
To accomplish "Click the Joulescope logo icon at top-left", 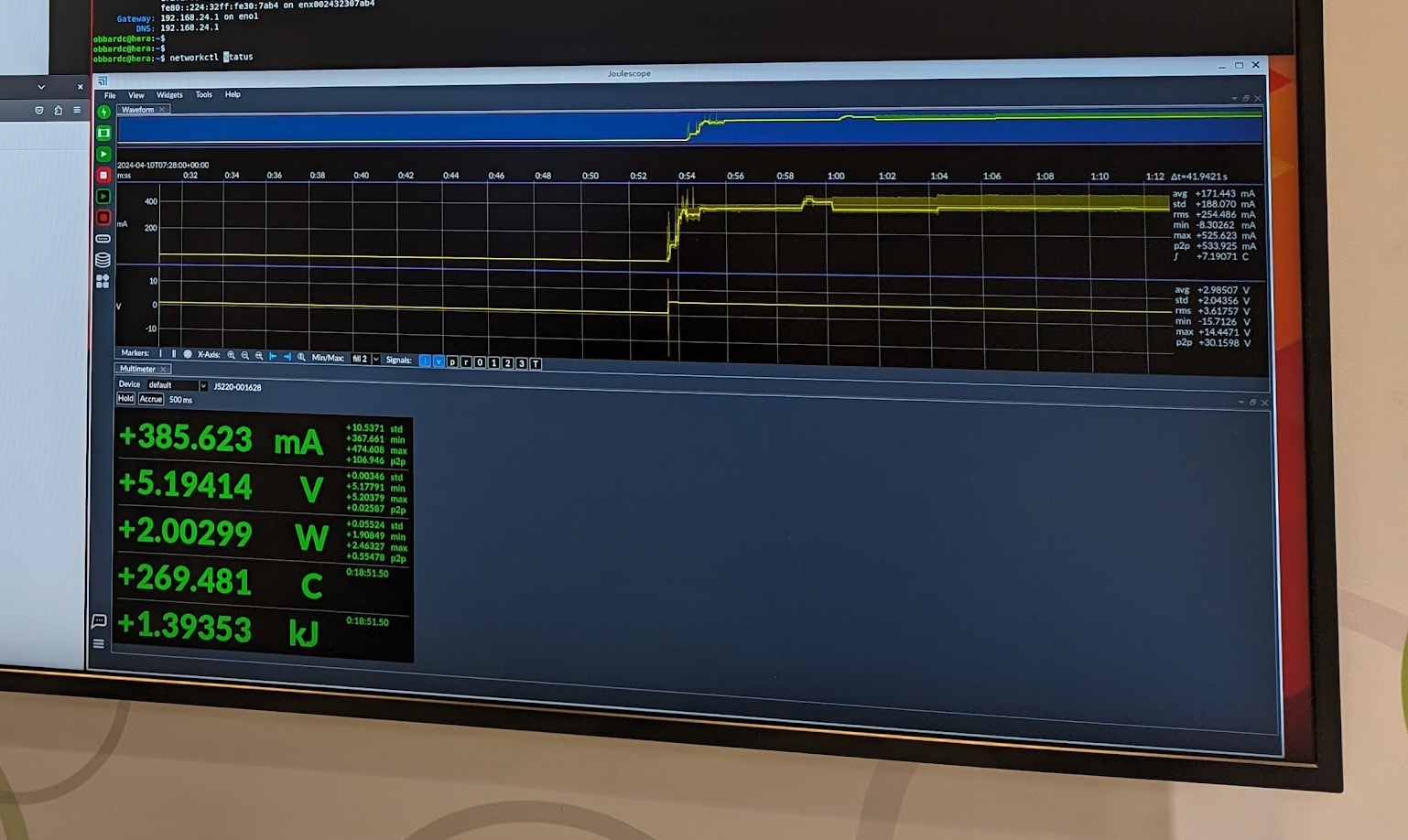I will [103, 81].
